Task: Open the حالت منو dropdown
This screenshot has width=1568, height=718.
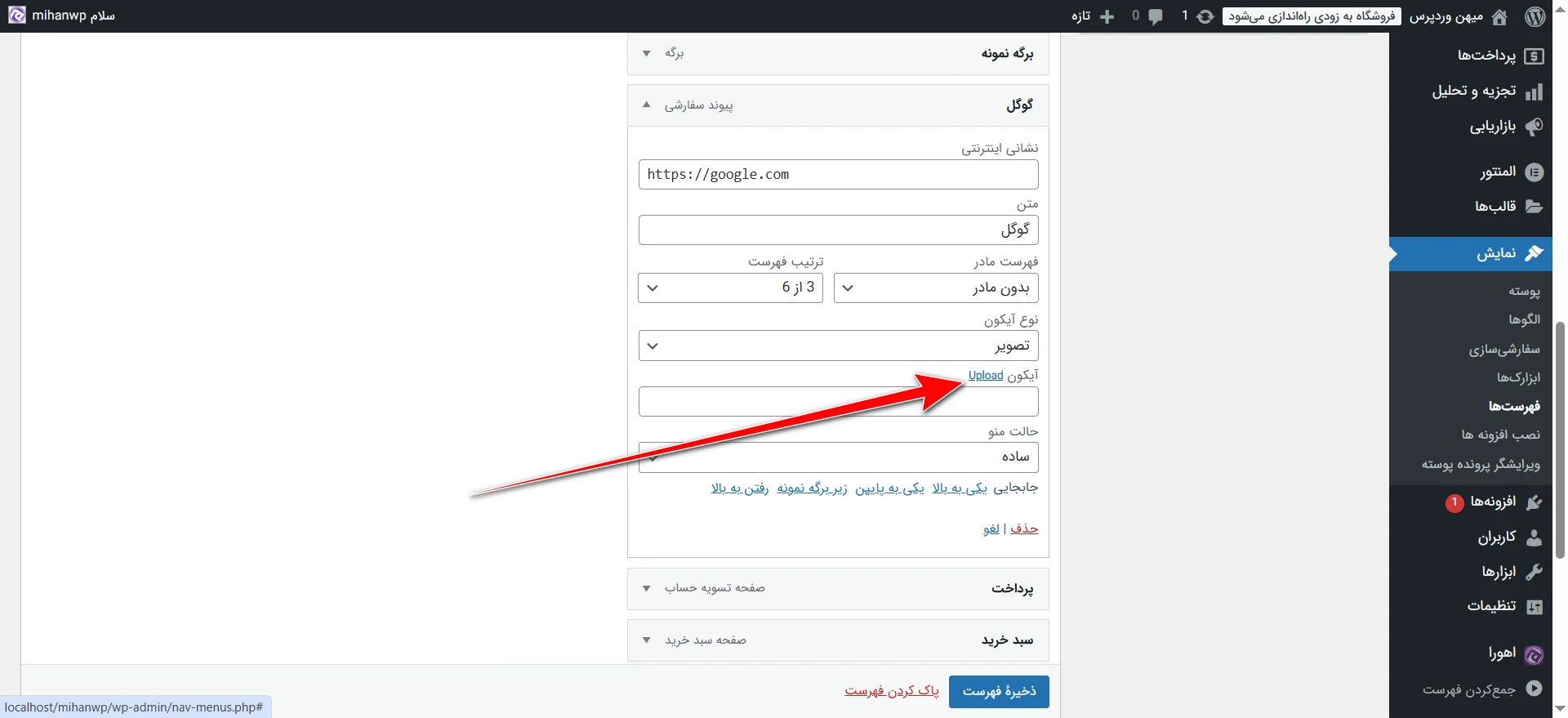Action: 838,457
